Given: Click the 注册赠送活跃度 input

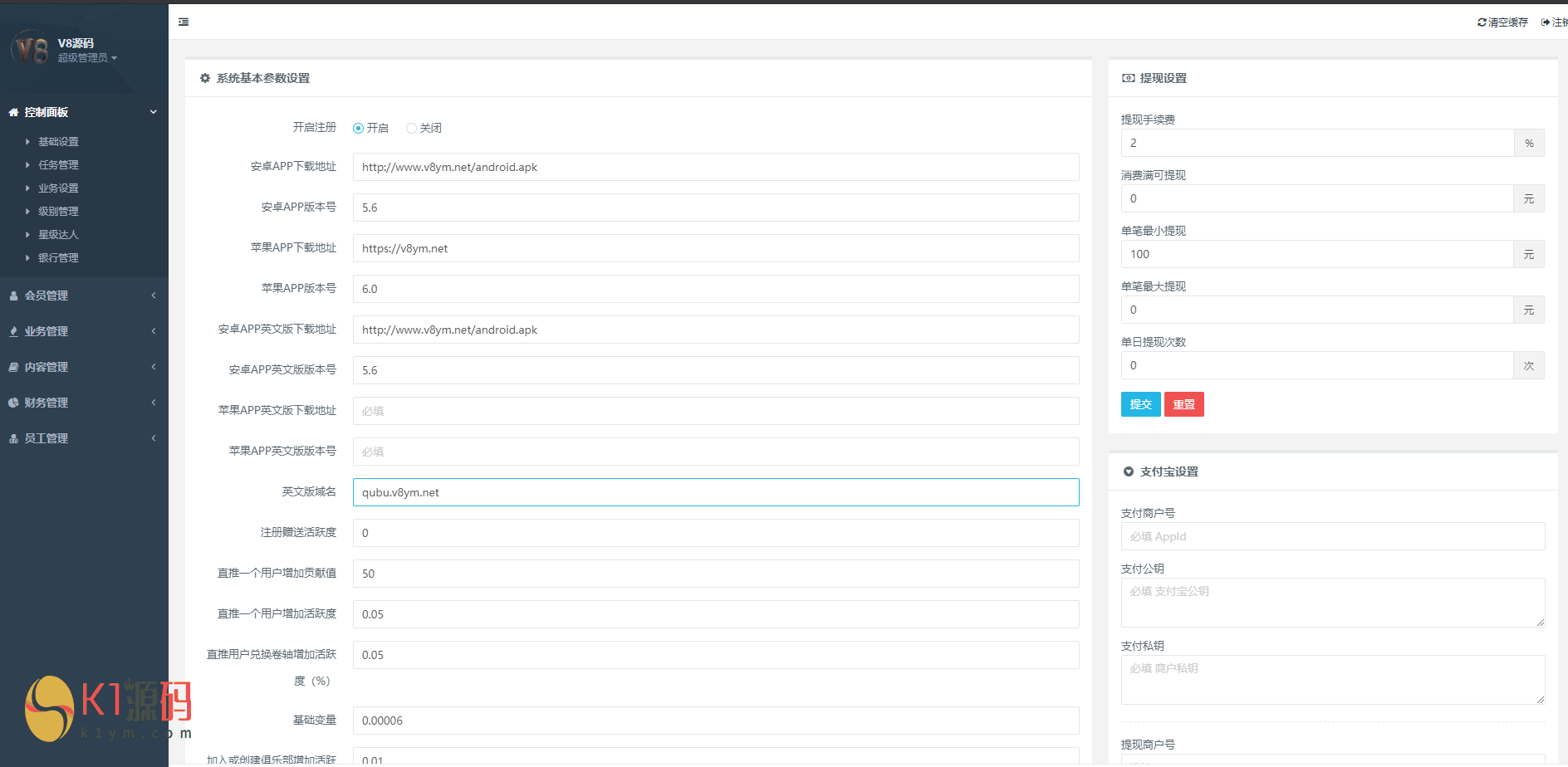Looking at the screenshot, I should [x=716, y=533].
